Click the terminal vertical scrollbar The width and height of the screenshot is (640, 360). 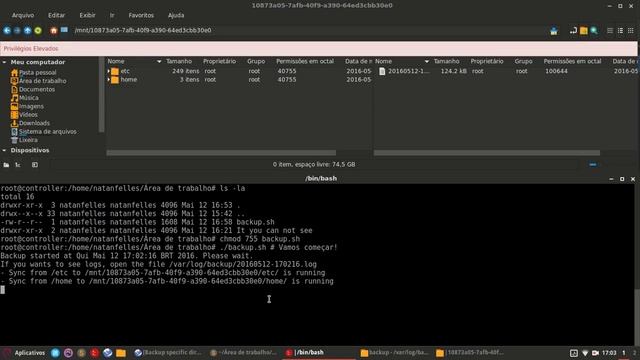[x=637, y=317]
